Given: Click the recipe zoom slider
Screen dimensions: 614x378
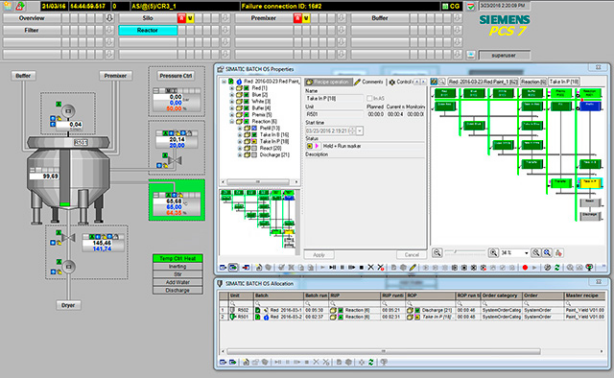Looking at the screenshot, I should (464, 252).
